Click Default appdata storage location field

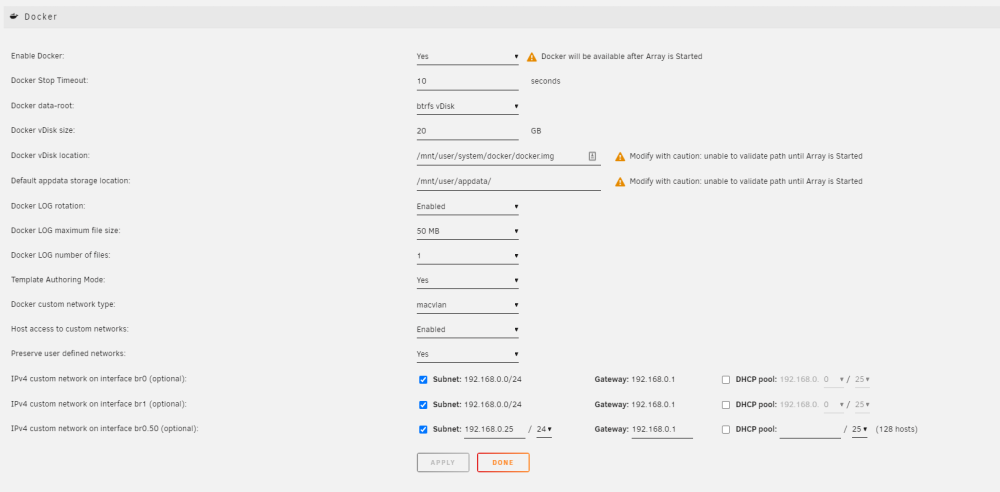click(508, 181)
